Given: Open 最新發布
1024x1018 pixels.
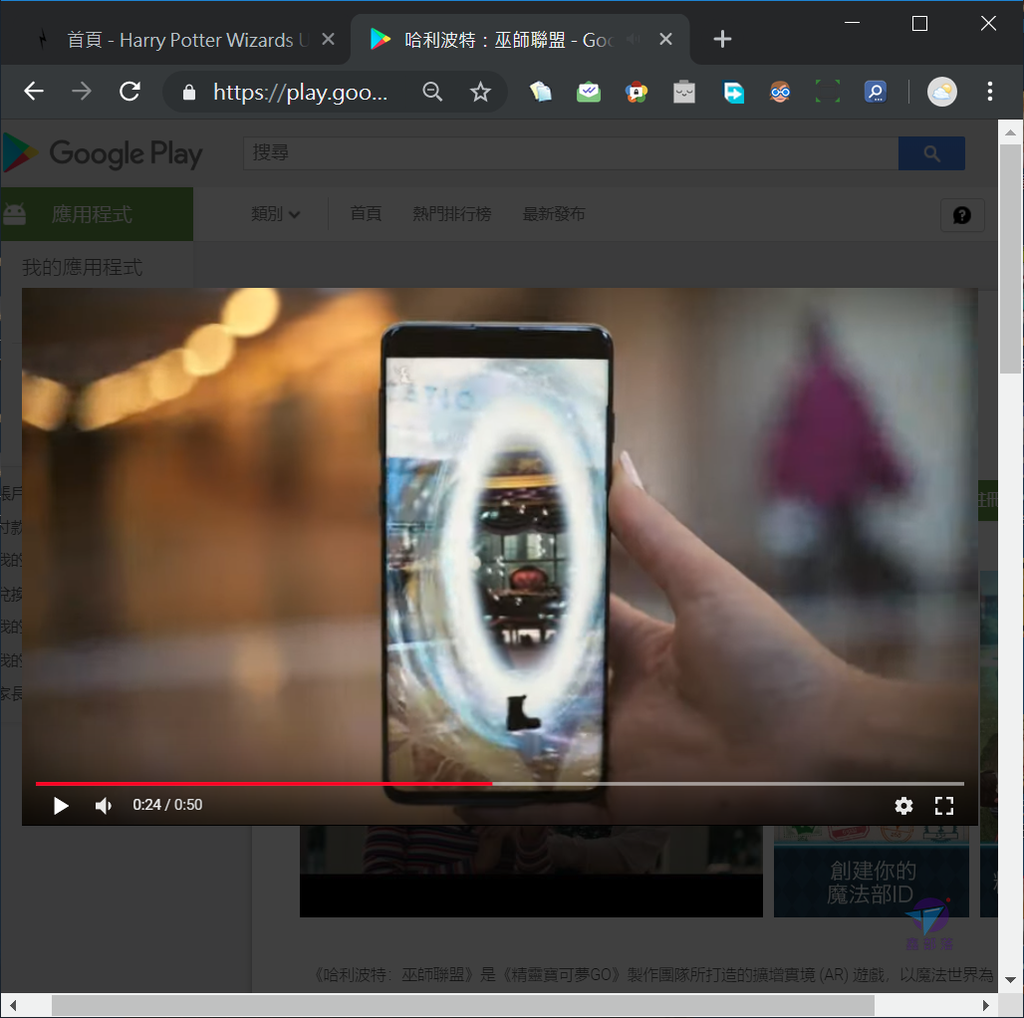Looking at the screenshot, I should 553,214.
